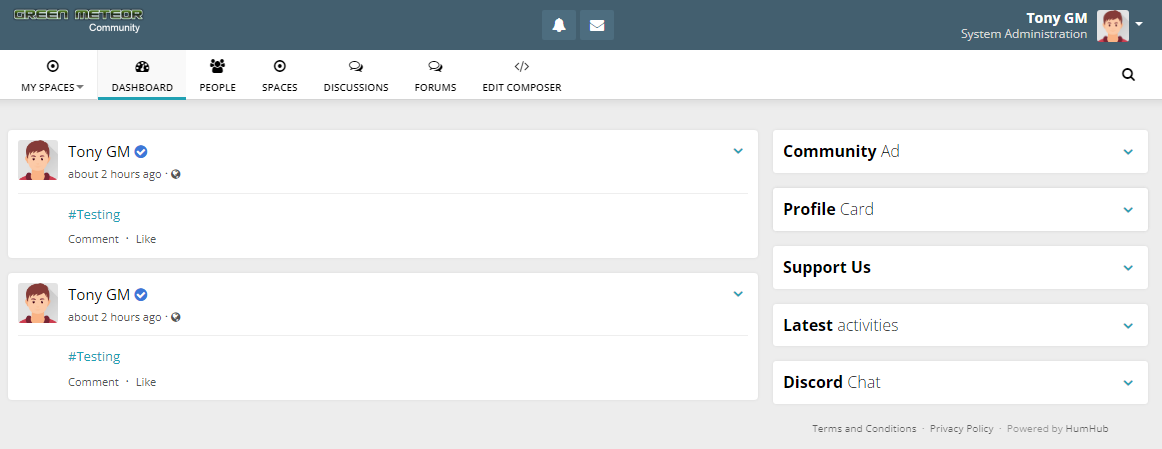This screenshot has height=449, width=1162.
Task: Click Comment on the second post
Action: coord(93,382)
